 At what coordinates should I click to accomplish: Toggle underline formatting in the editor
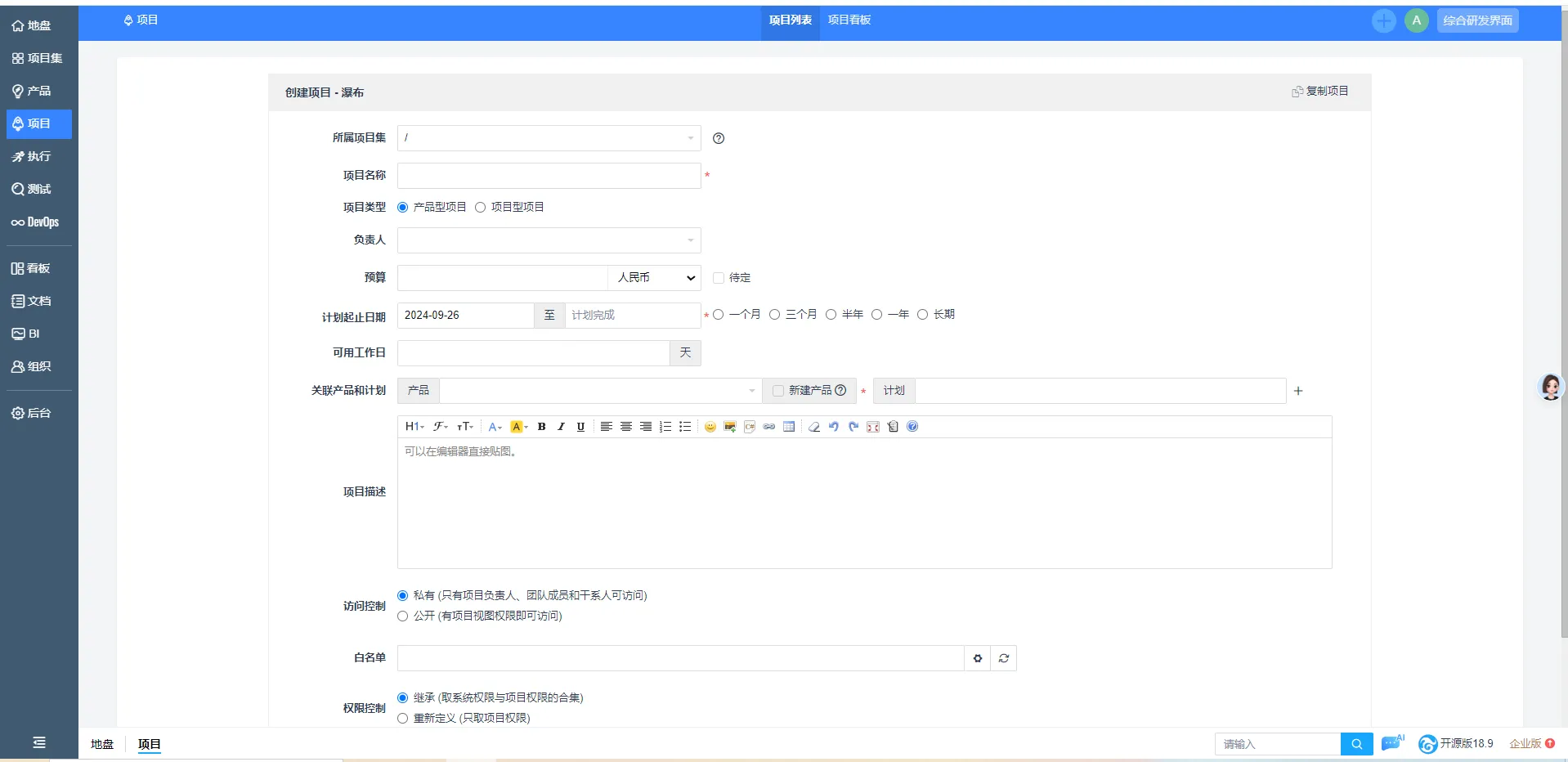click(580, 427)
